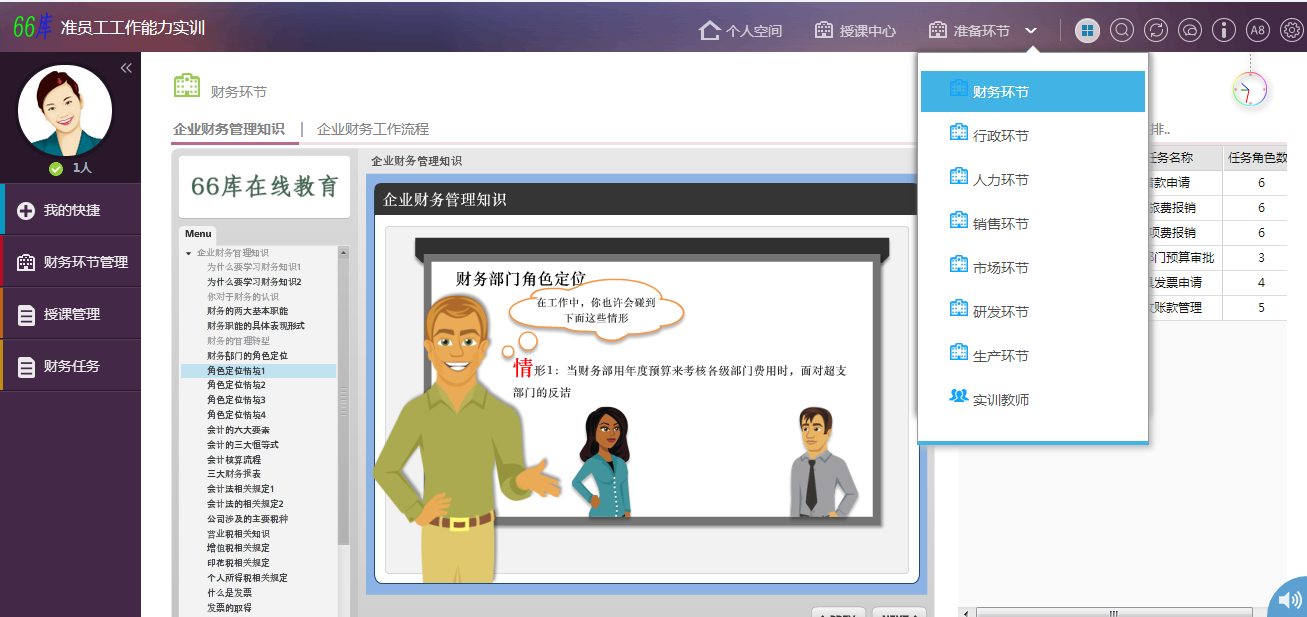Click the grid apps icon in header
Screen dimensions: 1307x617
tap(1087, 31)
